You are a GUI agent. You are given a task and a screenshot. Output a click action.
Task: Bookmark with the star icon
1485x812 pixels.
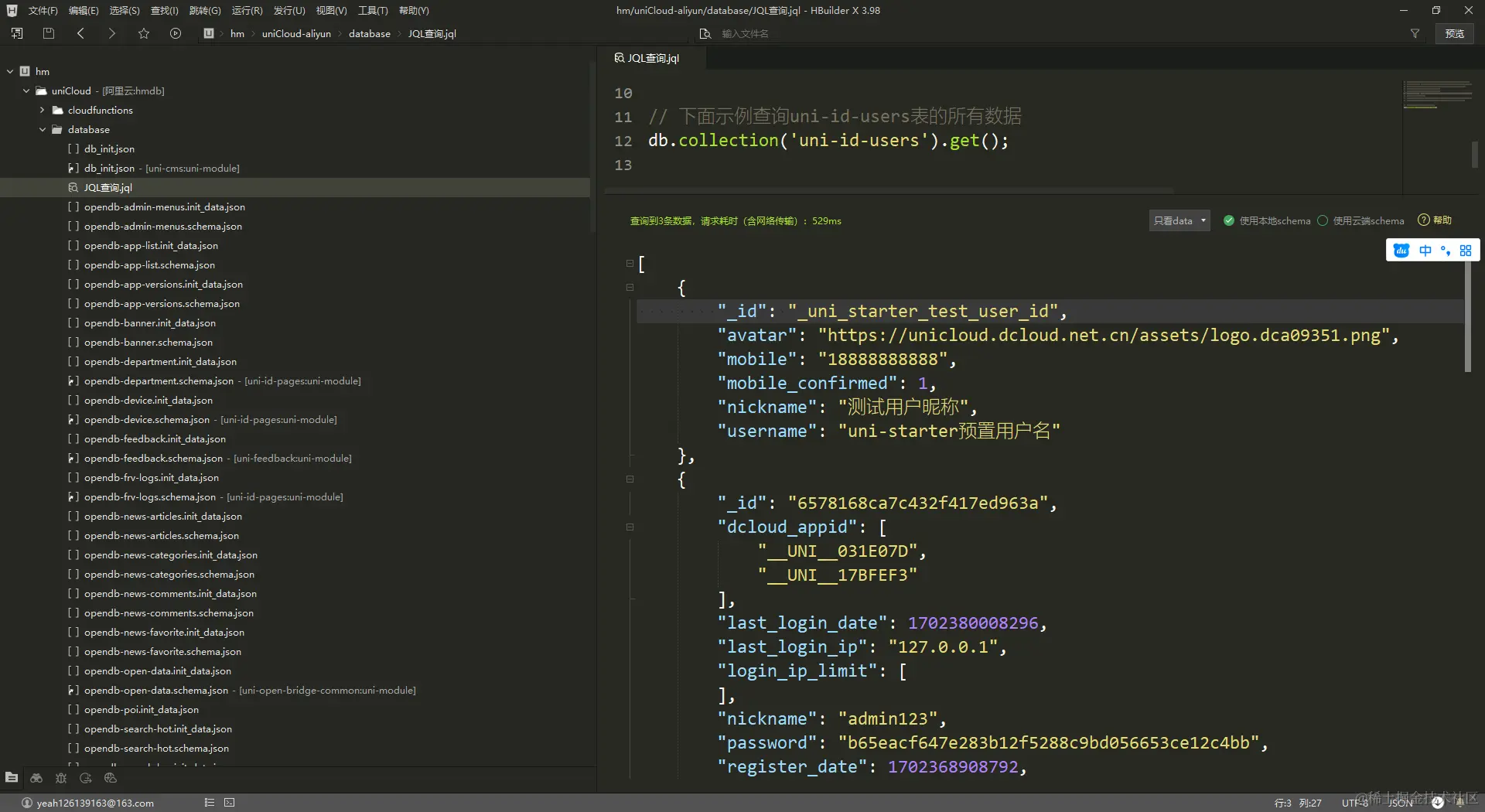coord(144,33)
